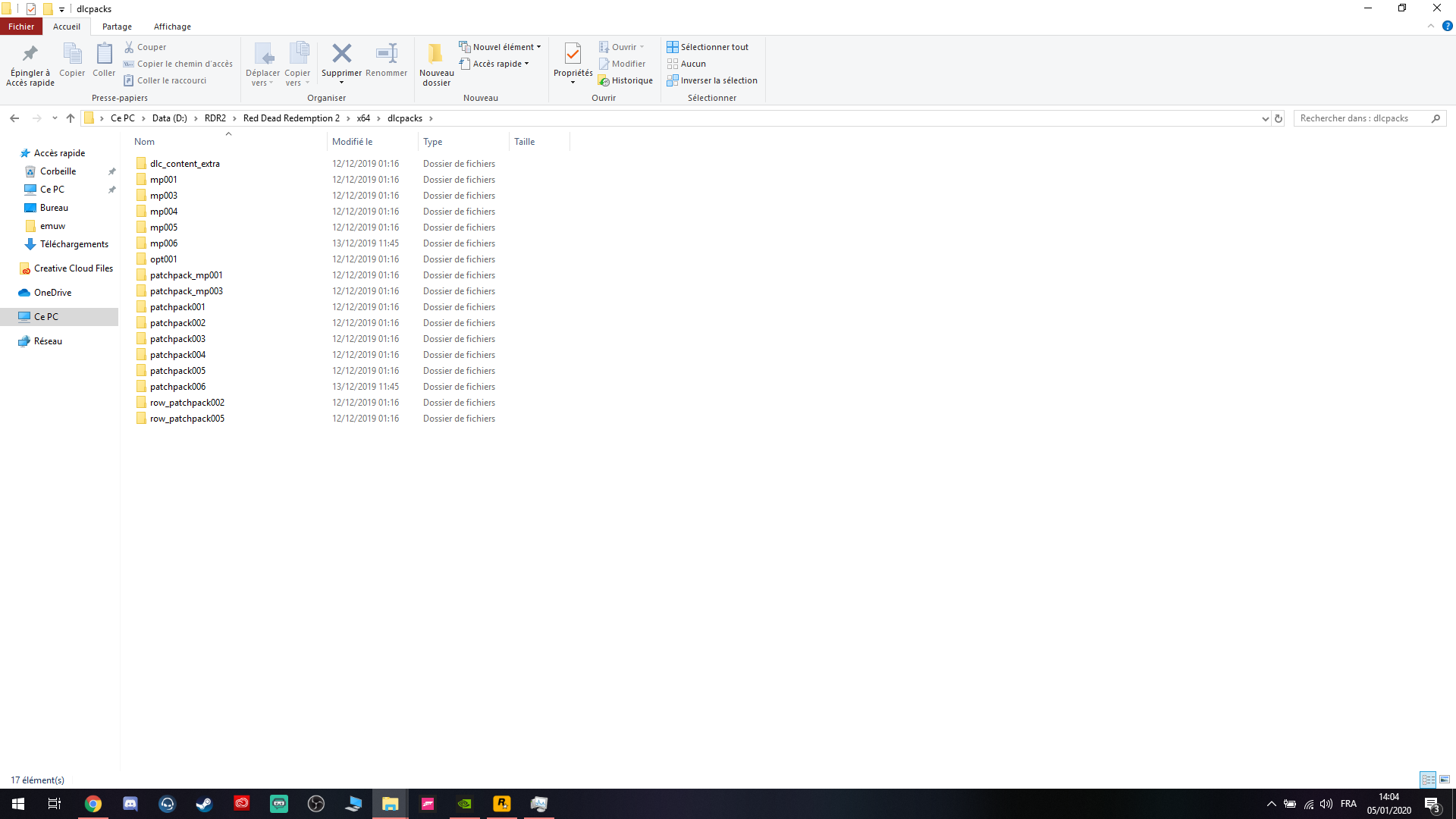1456x819 pixels.
Task: Open Creative Cloud Files in sidebar
Action: click(73, 268)
